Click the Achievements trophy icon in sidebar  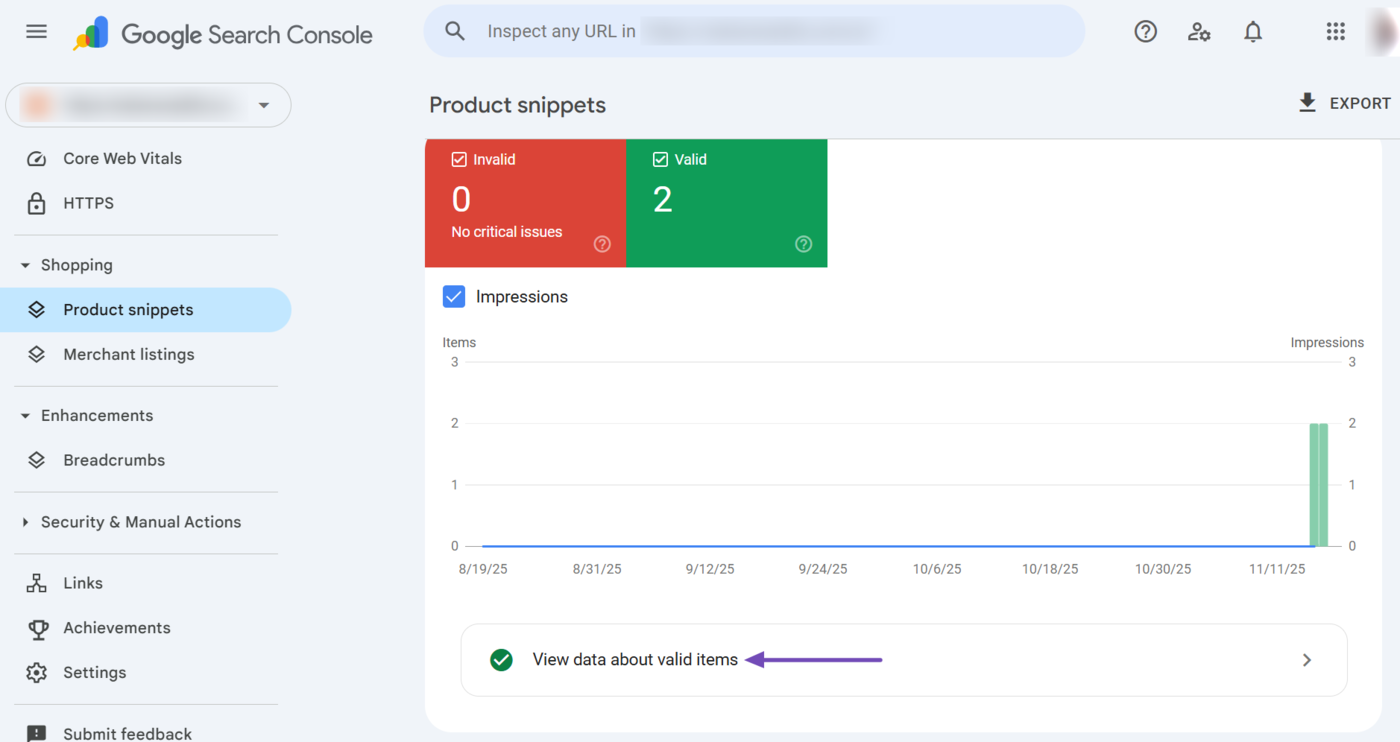(37, 627)
